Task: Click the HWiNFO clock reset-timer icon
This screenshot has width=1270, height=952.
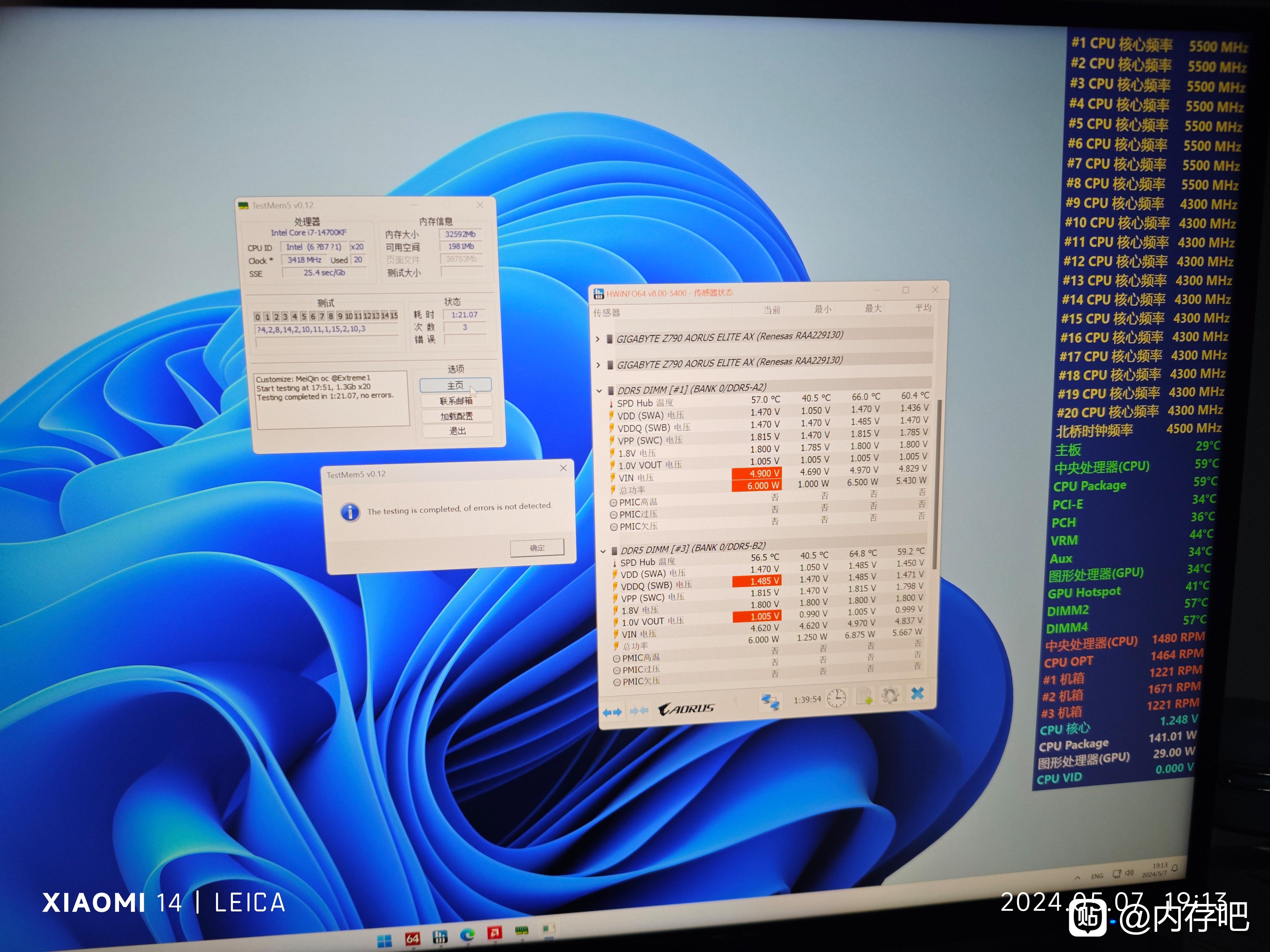Action: (x=837, y=698)
